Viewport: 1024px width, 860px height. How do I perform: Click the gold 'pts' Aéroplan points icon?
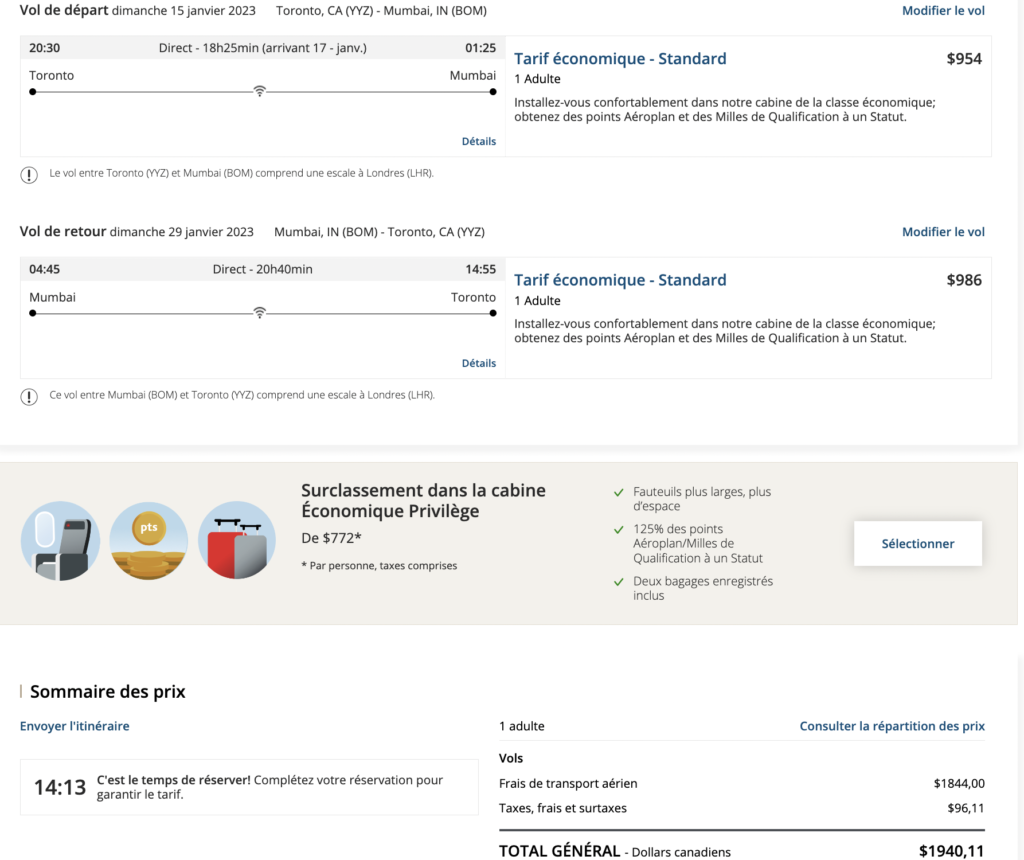(148, 541)
